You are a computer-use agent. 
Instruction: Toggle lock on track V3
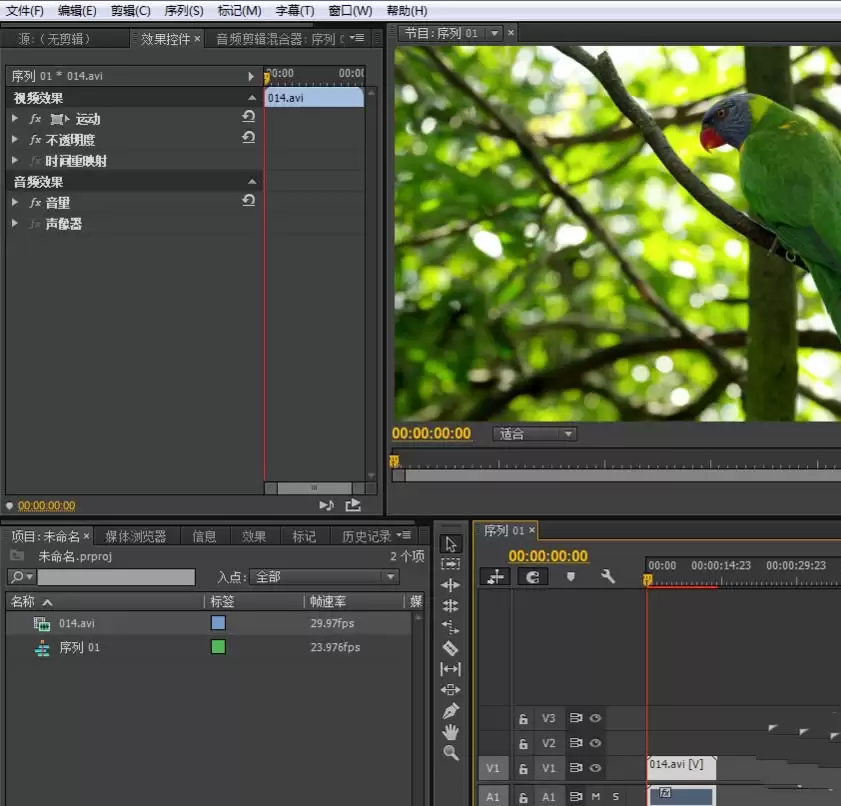pyautogui.click(x=522, y=719)
